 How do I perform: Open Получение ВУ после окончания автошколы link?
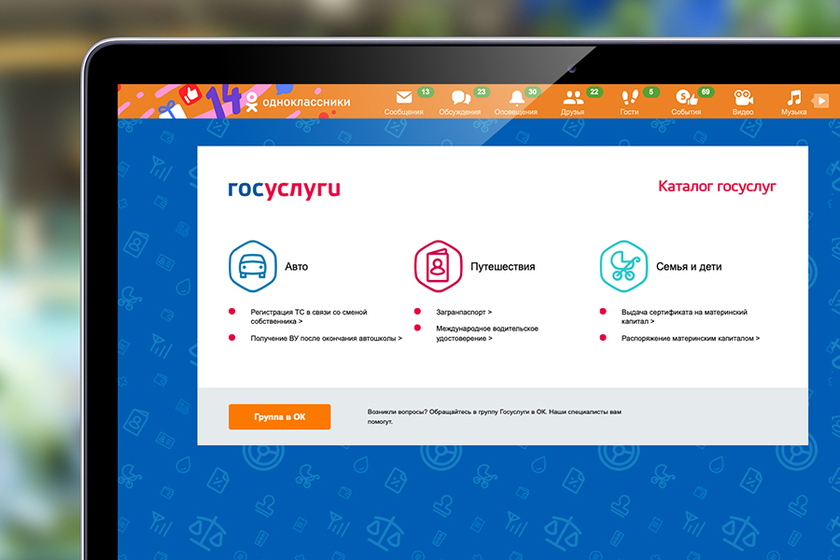point(326,339)
